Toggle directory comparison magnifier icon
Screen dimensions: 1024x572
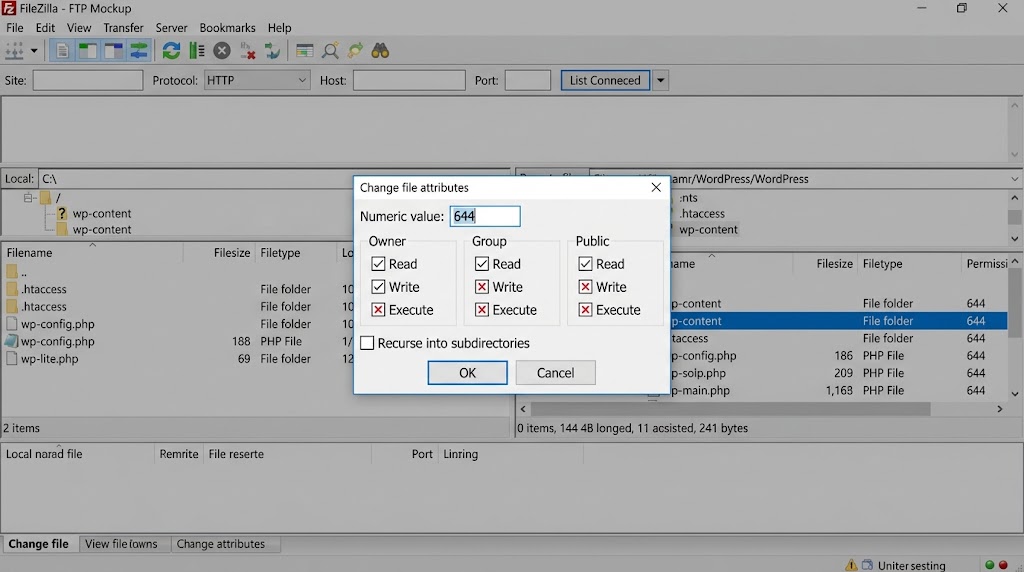point(330,50)
